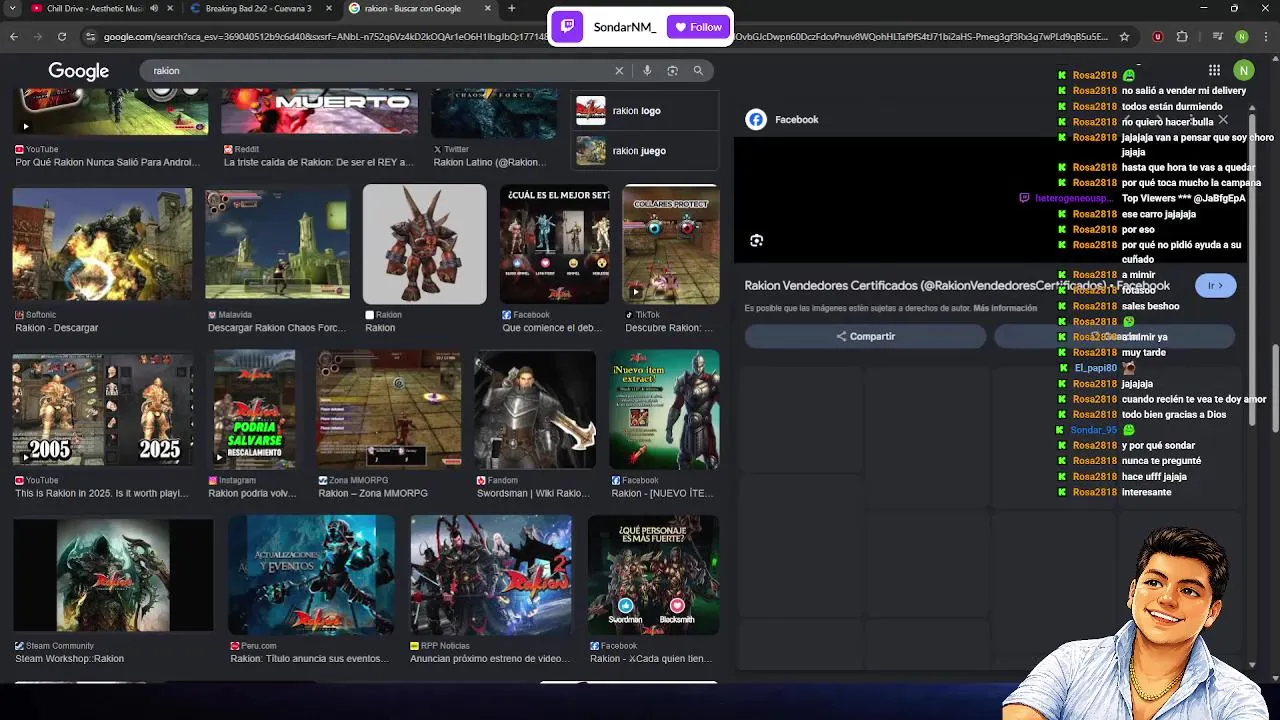Click the Facebook source in preview panel
Image resolution: width=1280 pixels, height=720 pixels.
coord(782,120)
